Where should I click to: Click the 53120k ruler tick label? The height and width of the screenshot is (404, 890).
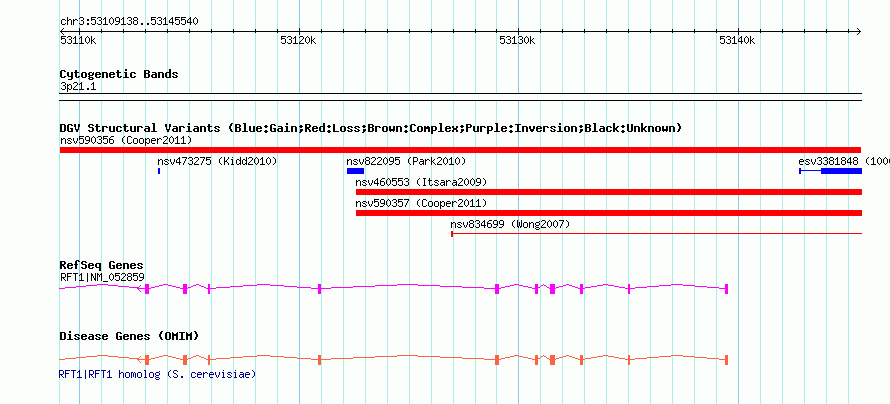point(298,40)
